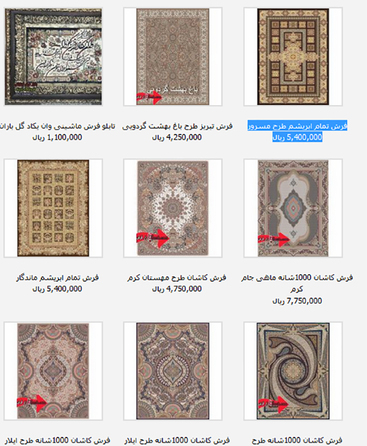Open link فرش تبریز طرح باغ بهشت گردویی
The height and width of the screenshot is (446, 367).
click(x=177, y=126)
